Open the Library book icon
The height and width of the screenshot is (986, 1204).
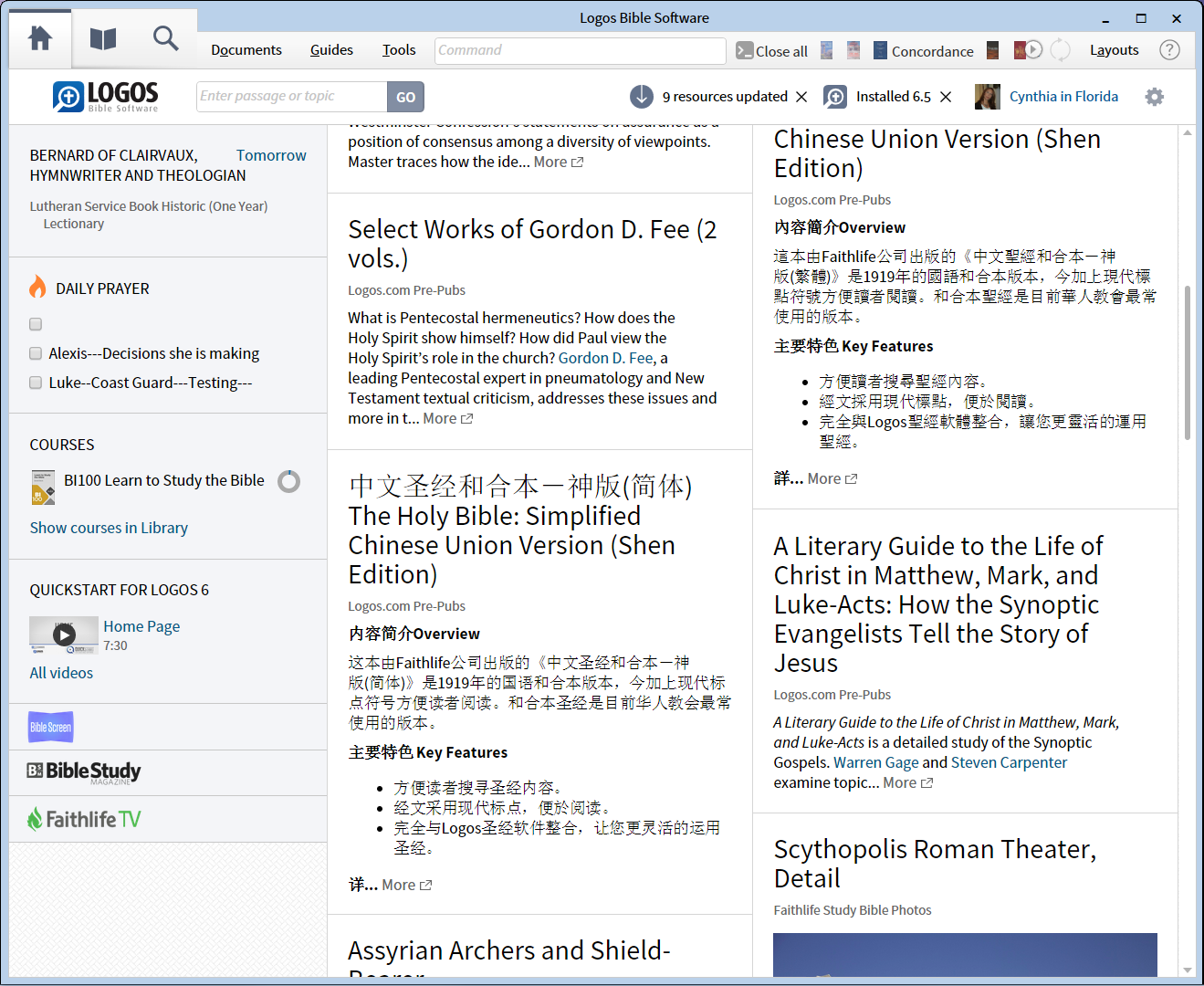103,38
